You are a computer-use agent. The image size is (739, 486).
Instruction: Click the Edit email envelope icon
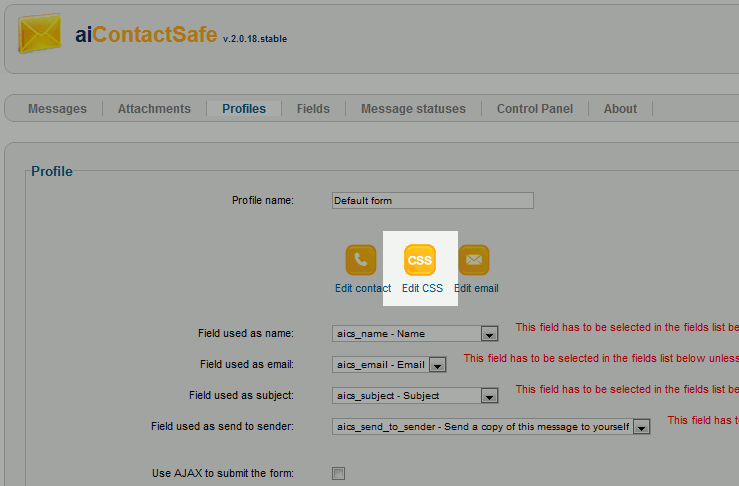(474, 260)
